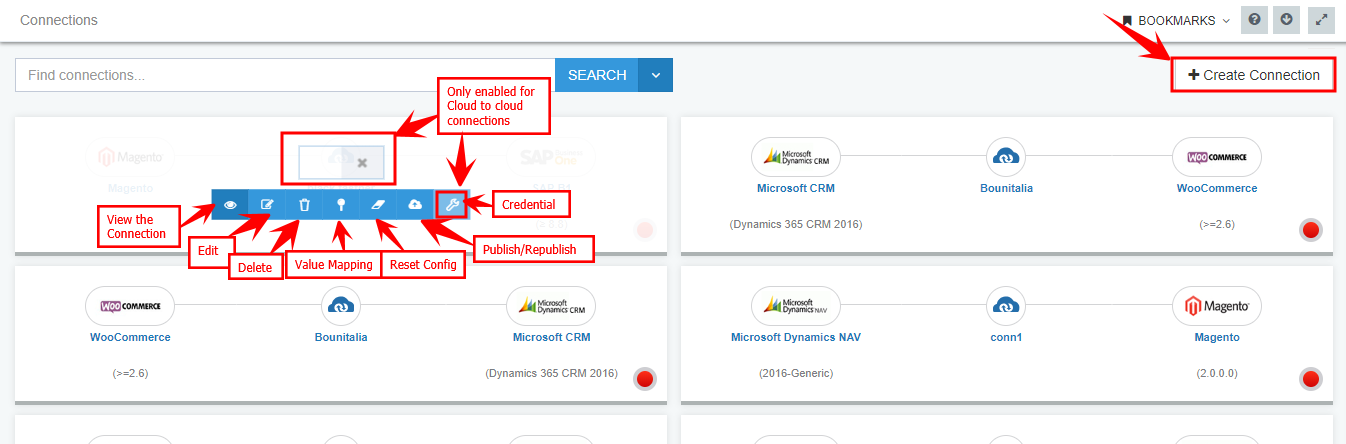Screen dimensions: 1346x444
Task: Click Microsoft Dynamics CRM logo above the 'Microsoft CRM' label in the card ending with WooCommerce
Action: pyautogui.click(x=796, y=157)
